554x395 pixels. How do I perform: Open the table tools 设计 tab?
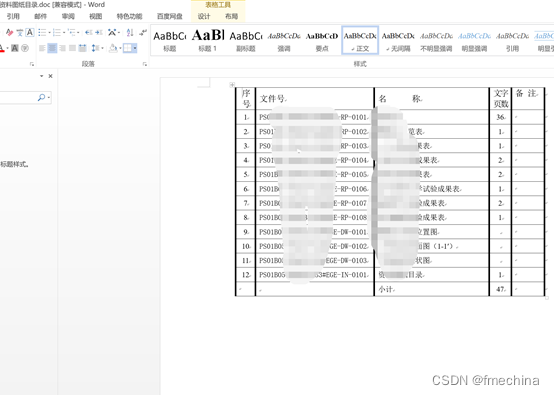tap(204, 16)
